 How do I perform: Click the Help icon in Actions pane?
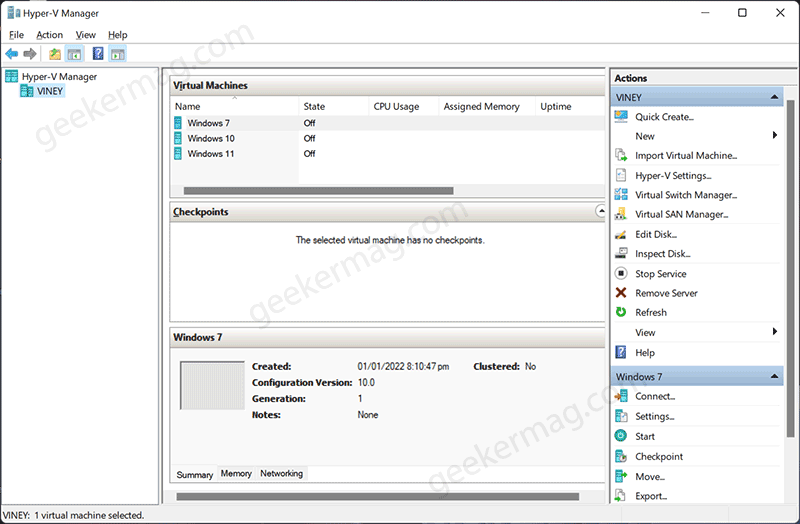pyautogui.click(x=621, y=352)
